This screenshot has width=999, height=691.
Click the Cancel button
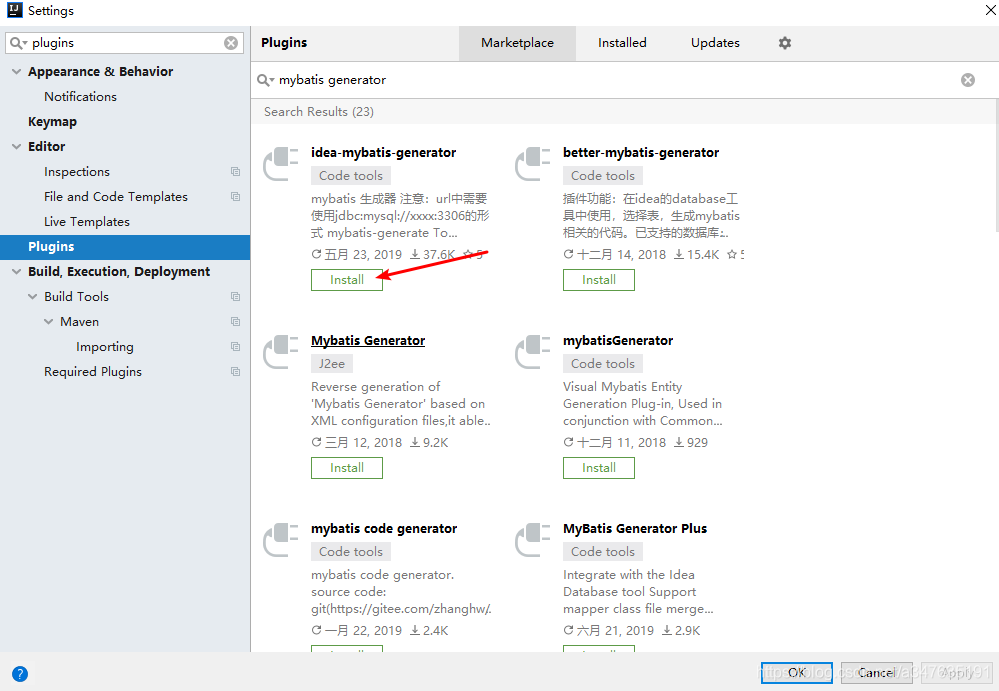pyautogui.click(x=876, y=673)
